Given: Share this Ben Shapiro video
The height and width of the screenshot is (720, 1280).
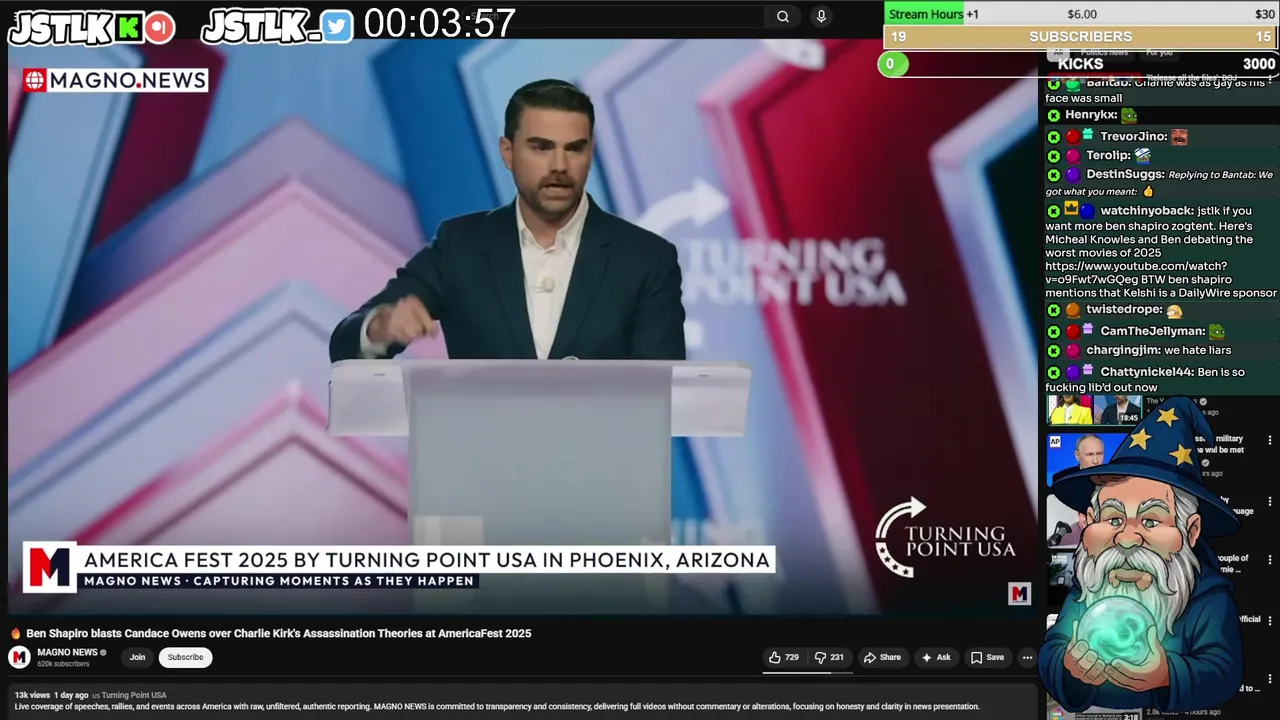Looking at the screenshot, I should pyautogui.click(x=882, y=657).
